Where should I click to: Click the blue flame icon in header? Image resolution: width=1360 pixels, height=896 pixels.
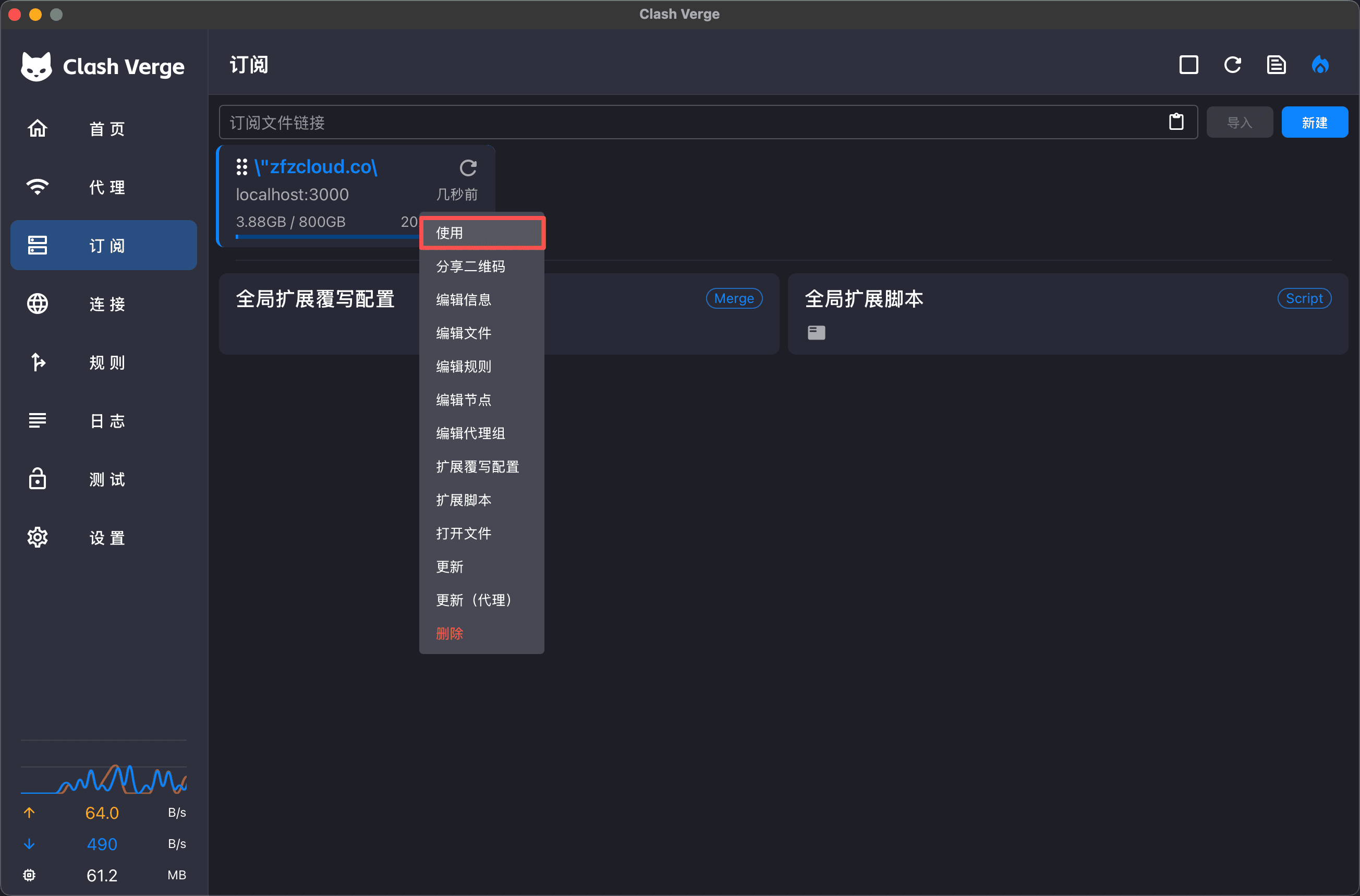[1320, 65]
